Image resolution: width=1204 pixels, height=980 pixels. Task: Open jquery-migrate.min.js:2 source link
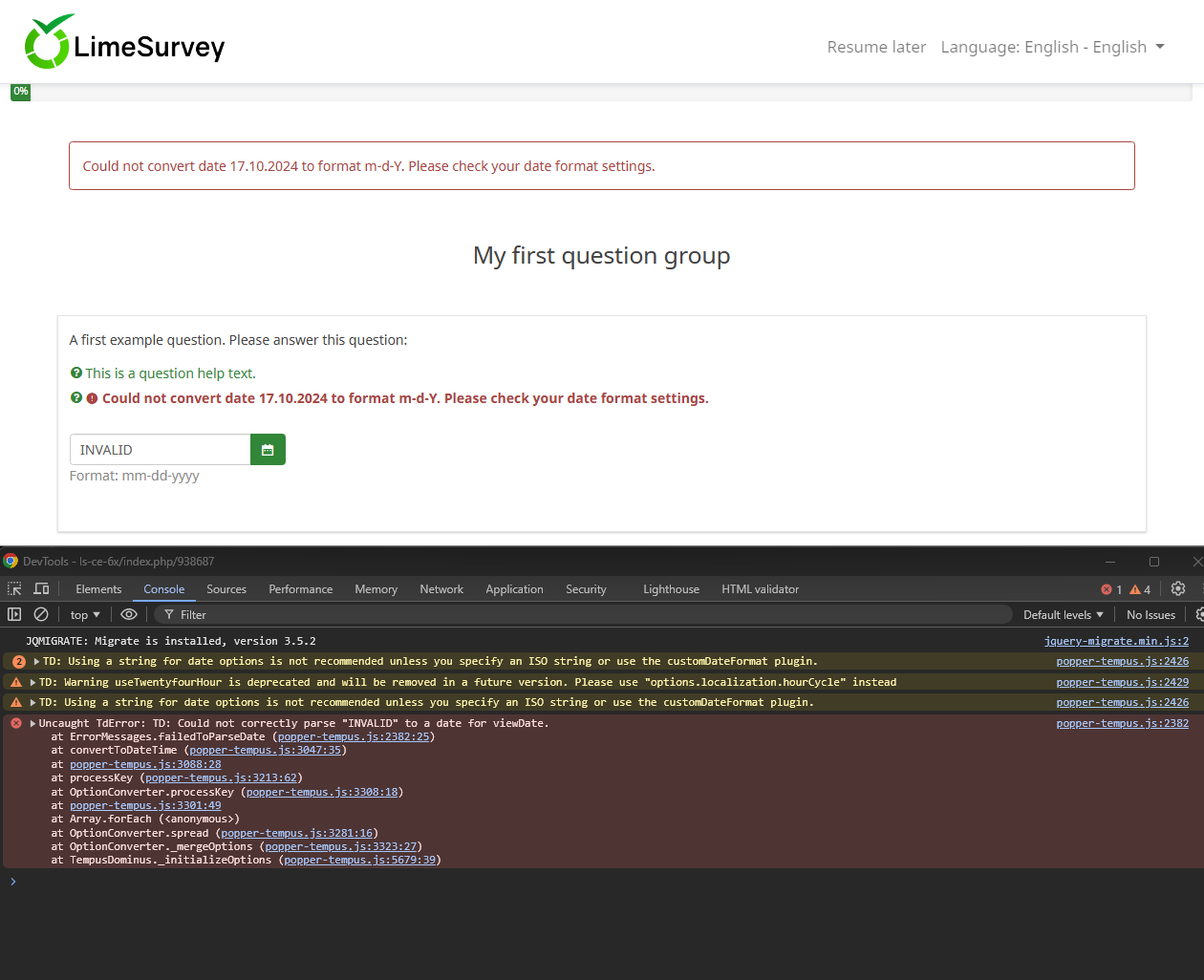[1116, 641]
